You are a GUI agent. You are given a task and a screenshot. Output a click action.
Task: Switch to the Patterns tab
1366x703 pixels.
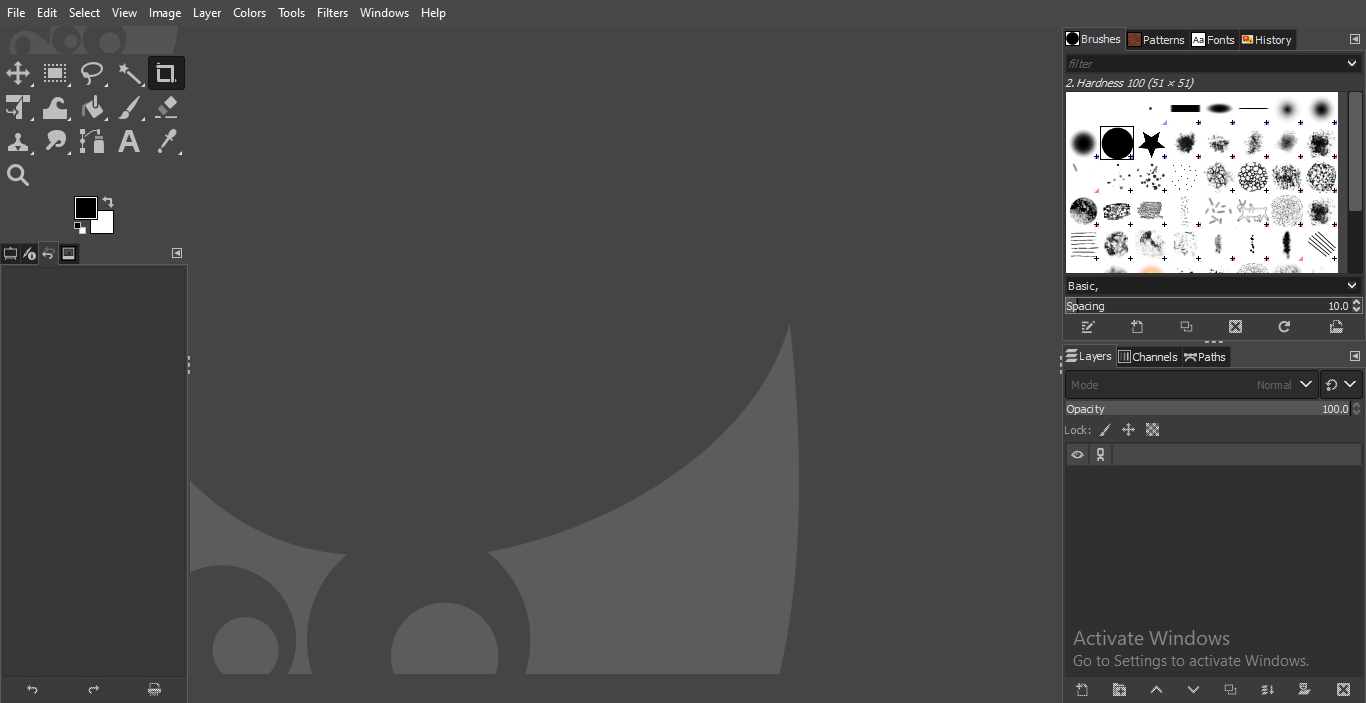pos(1156,40)
